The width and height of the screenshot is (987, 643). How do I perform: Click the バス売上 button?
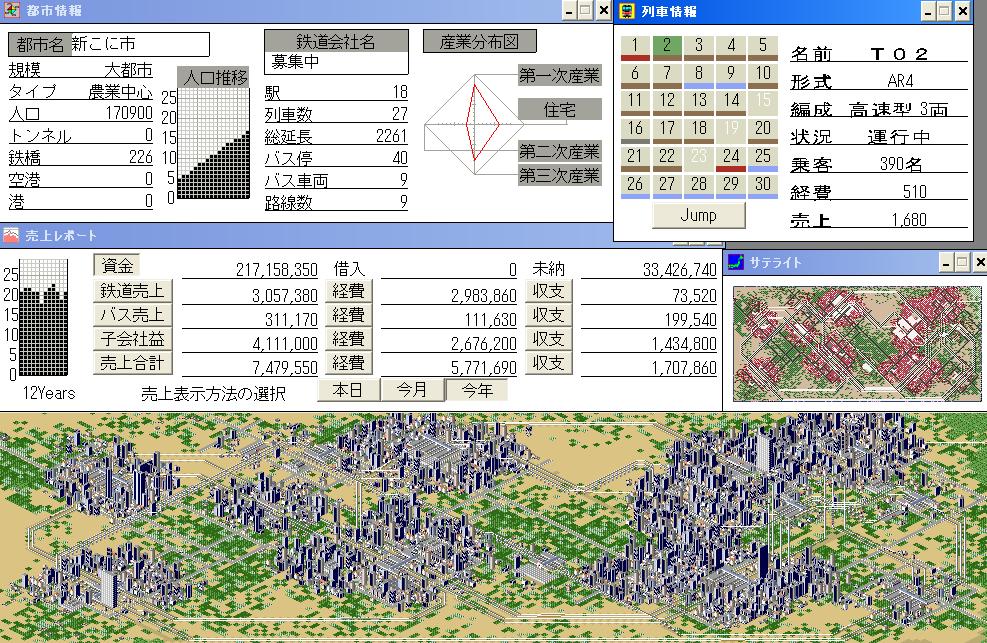point(132,315)
